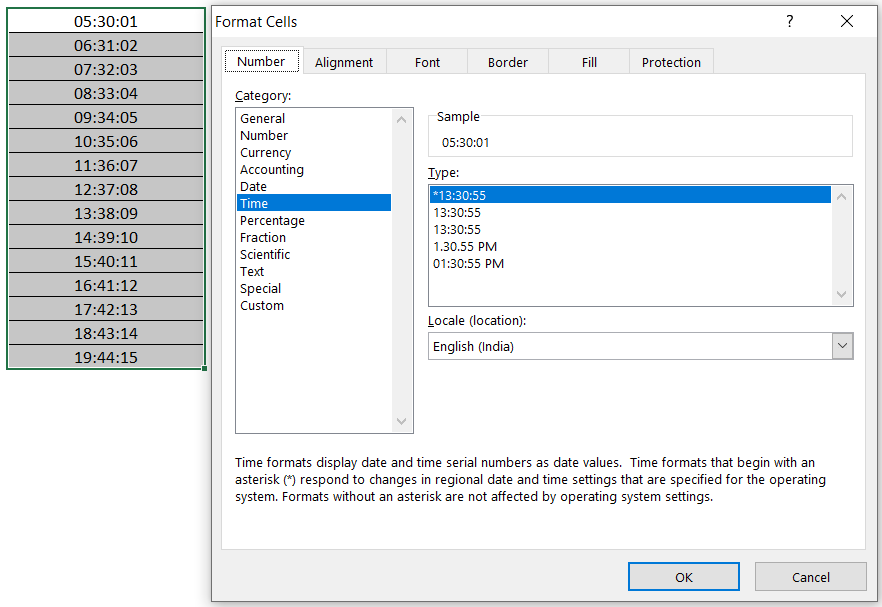This screenshot has height=607, width=882.
Task: Open the Locale dropdown arrow
Action: click(840, 345)
